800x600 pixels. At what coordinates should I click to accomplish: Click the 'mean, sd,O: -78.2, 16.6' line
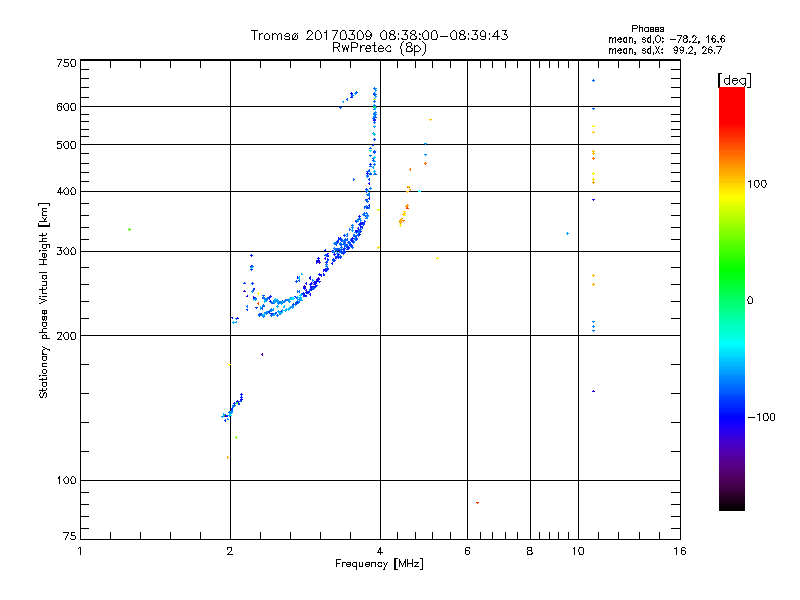point(666,39)
